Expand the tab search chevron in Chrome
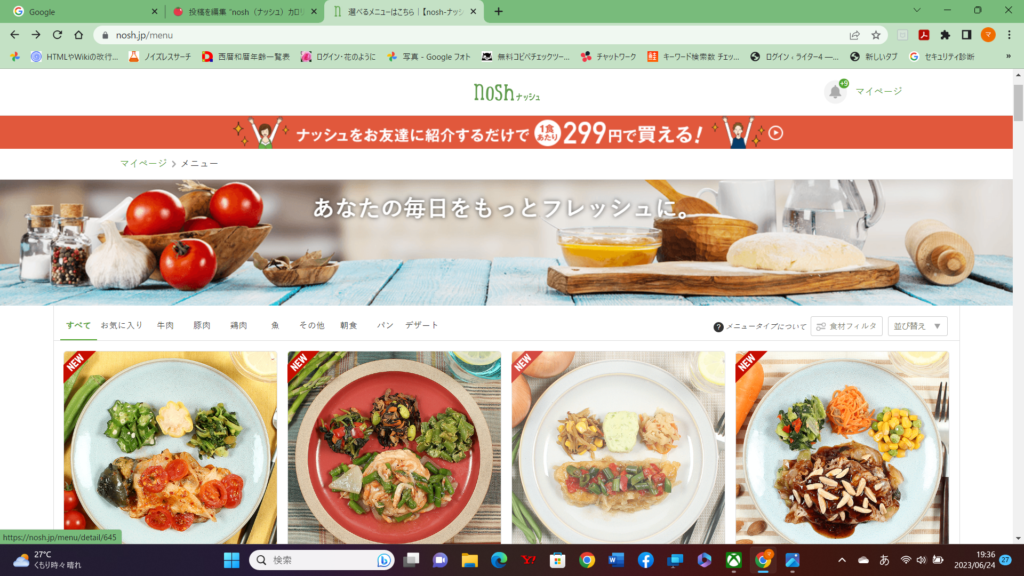 (x=917, y=10)
